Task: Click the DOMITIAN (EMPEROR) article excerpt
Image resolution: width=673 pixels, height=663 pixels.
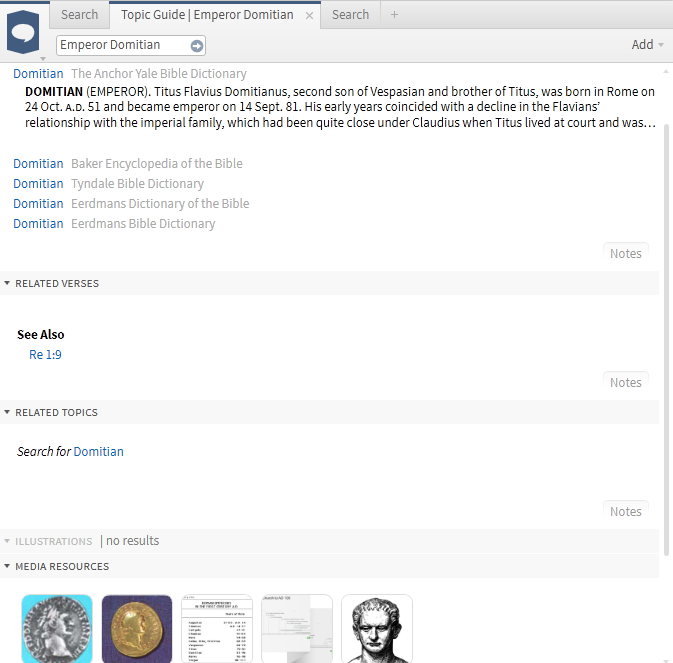Action: (340, 107)
